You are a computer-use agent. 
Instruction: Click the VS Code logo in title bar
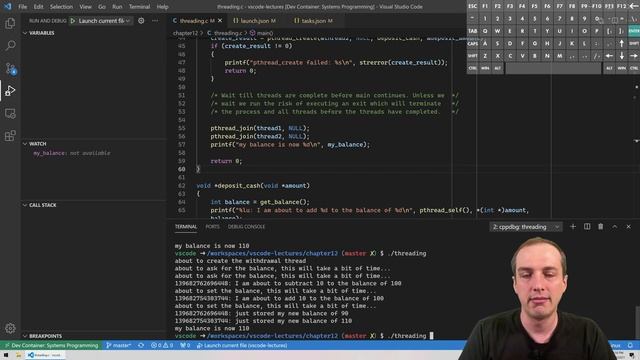pyautogui.click(x=7, y=7)
